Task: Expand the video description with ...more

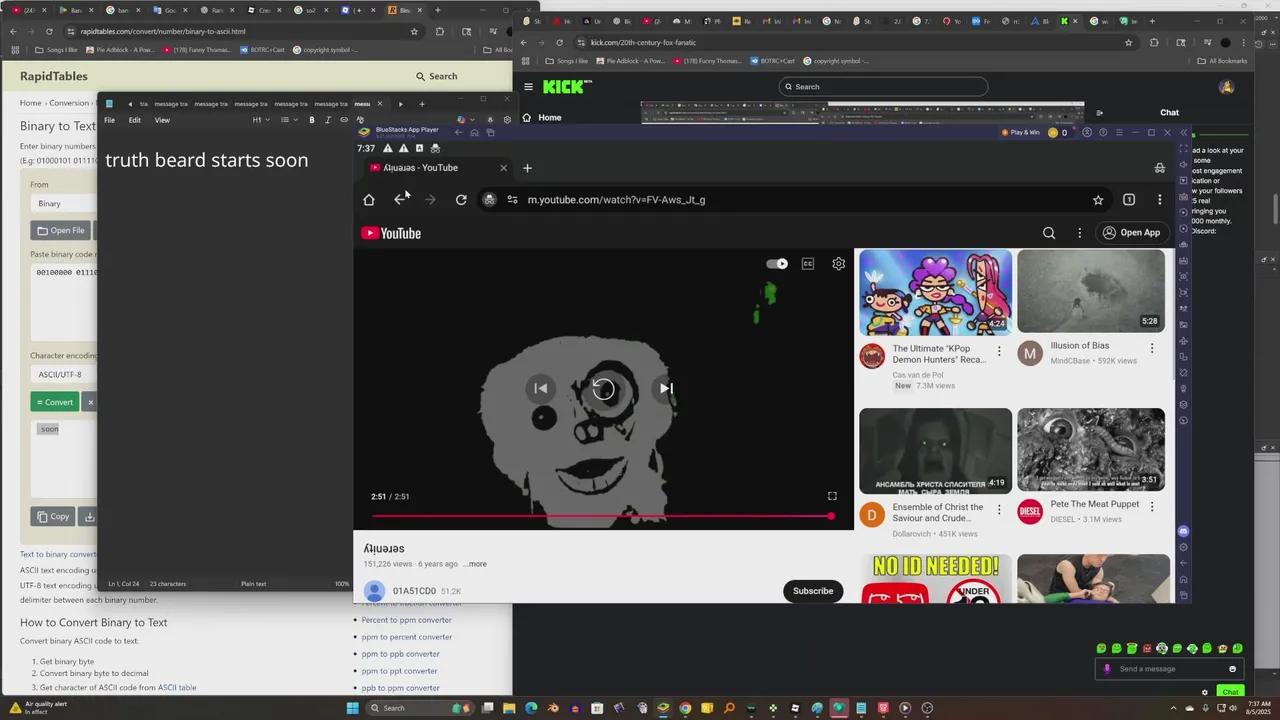Action: (475, 564)
